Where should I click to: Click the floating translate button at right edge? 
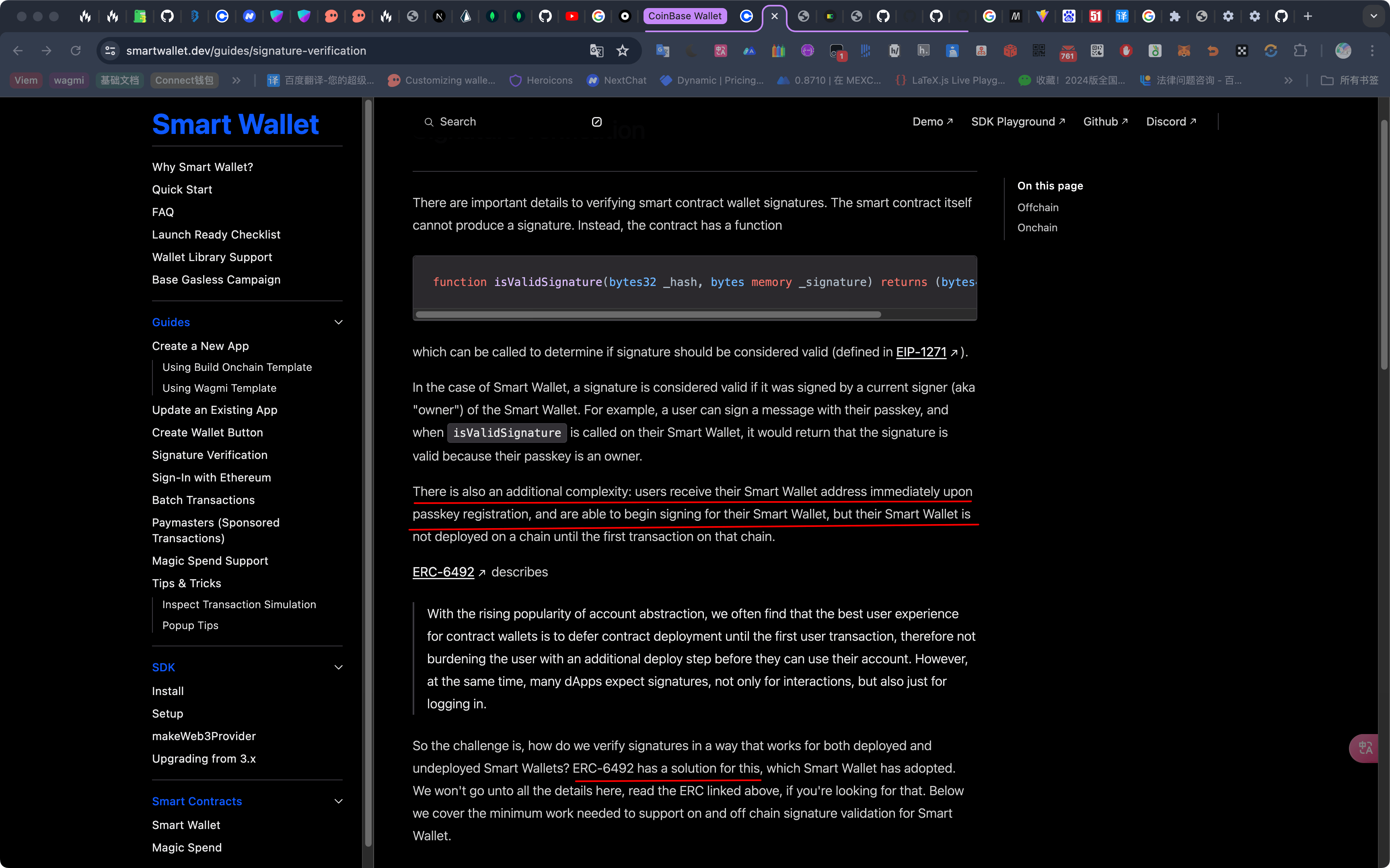coord(1365,748)
